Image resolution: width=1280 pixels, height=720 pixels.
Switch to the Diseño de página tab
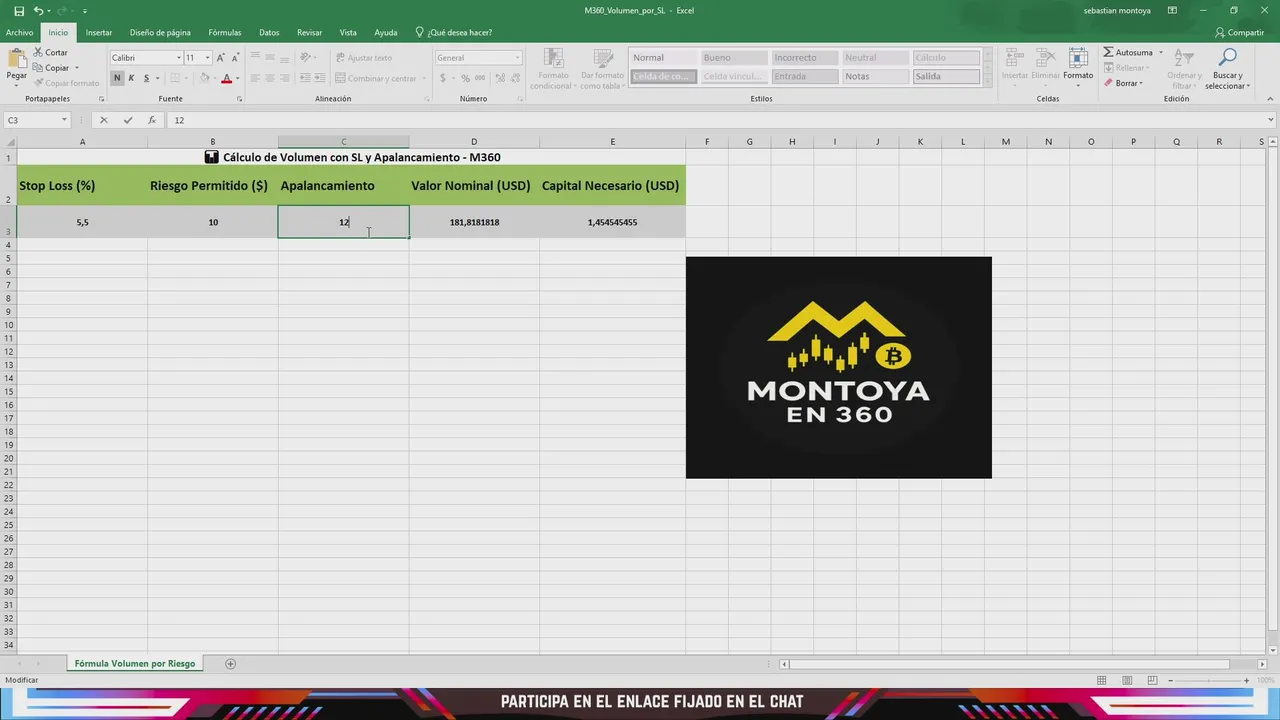[160, 32]
